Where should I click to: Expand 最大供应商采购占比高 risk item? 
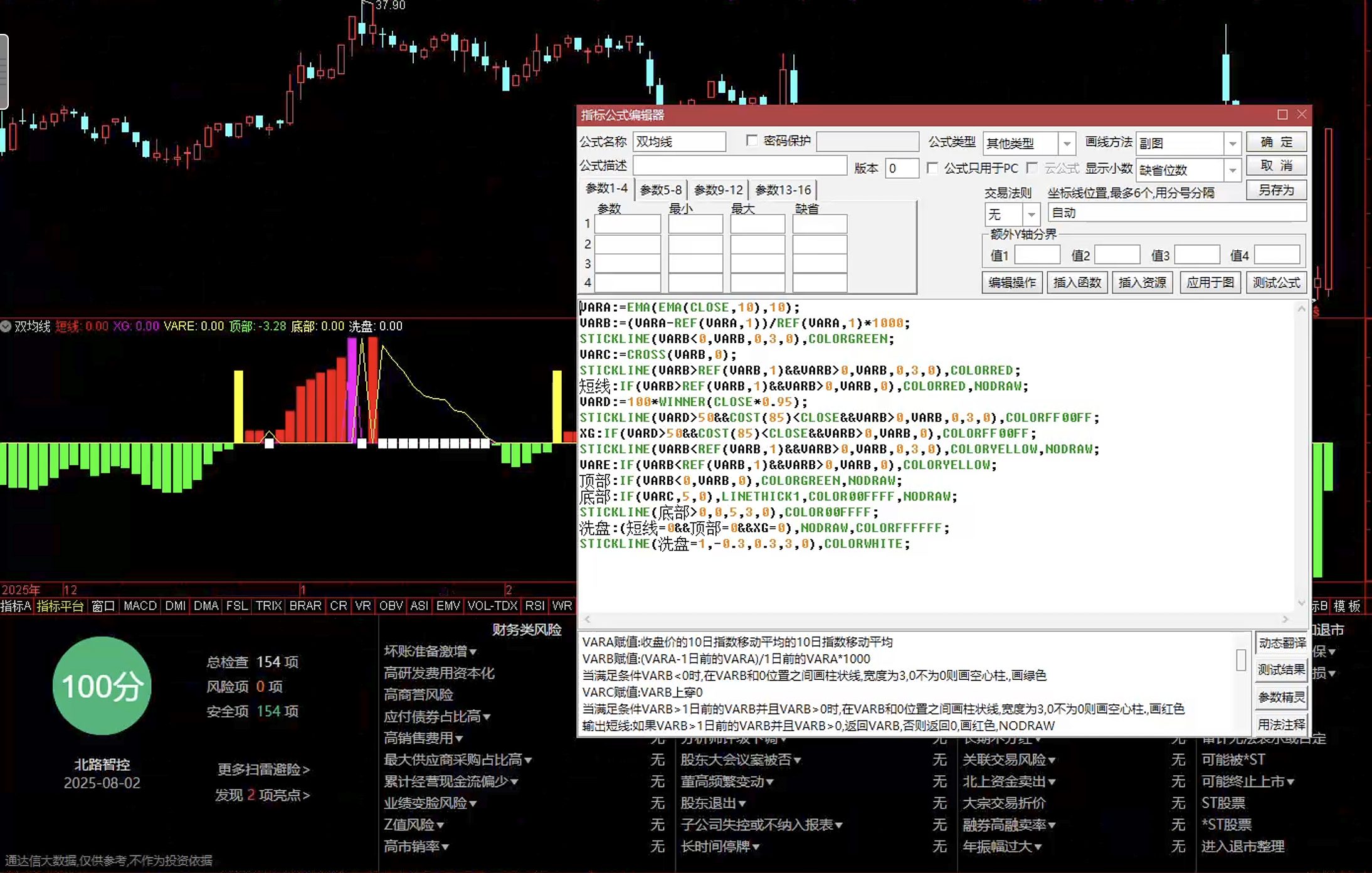458,759
